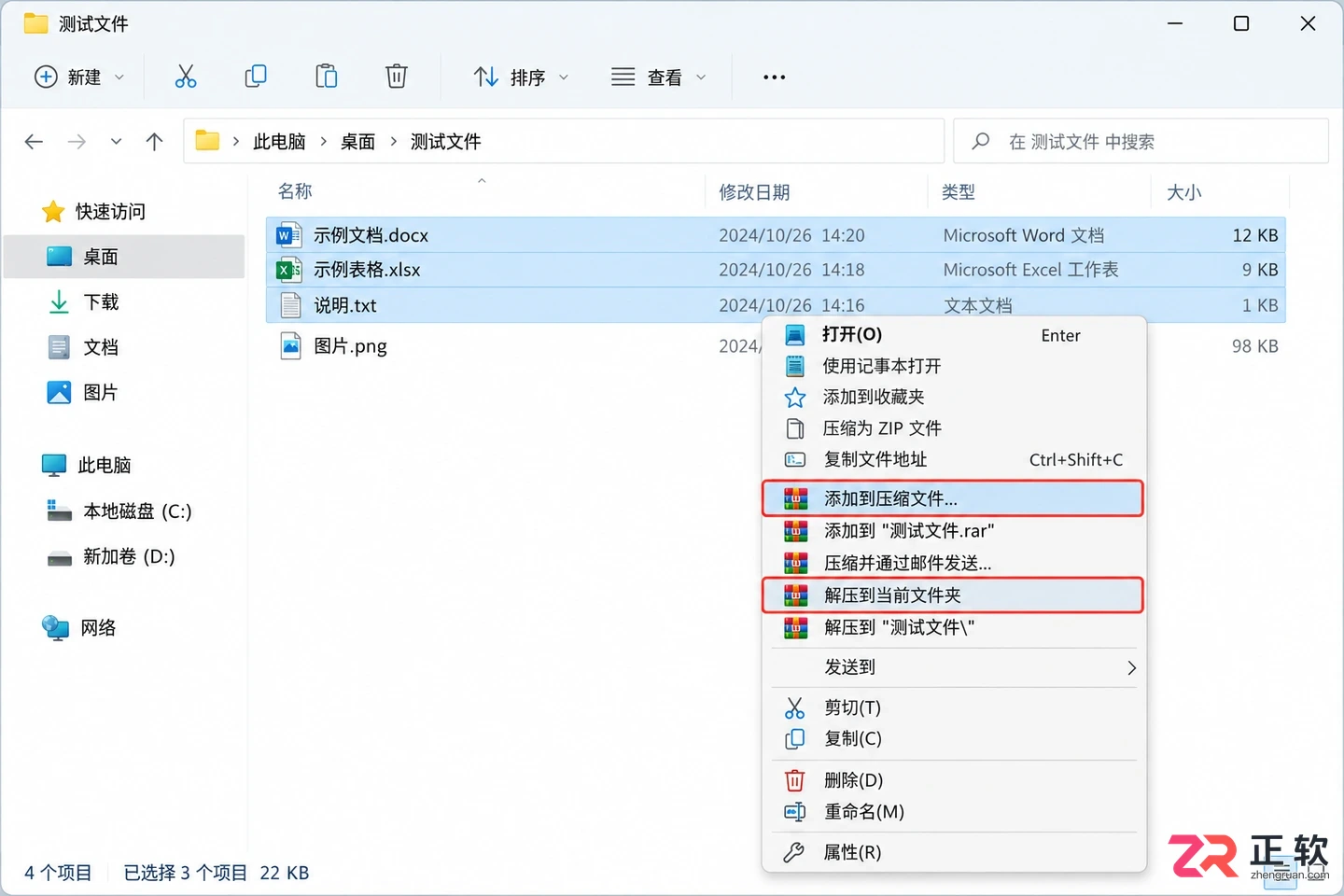Click the chevron after 此电脑 breadcrumb

point(324,142)
